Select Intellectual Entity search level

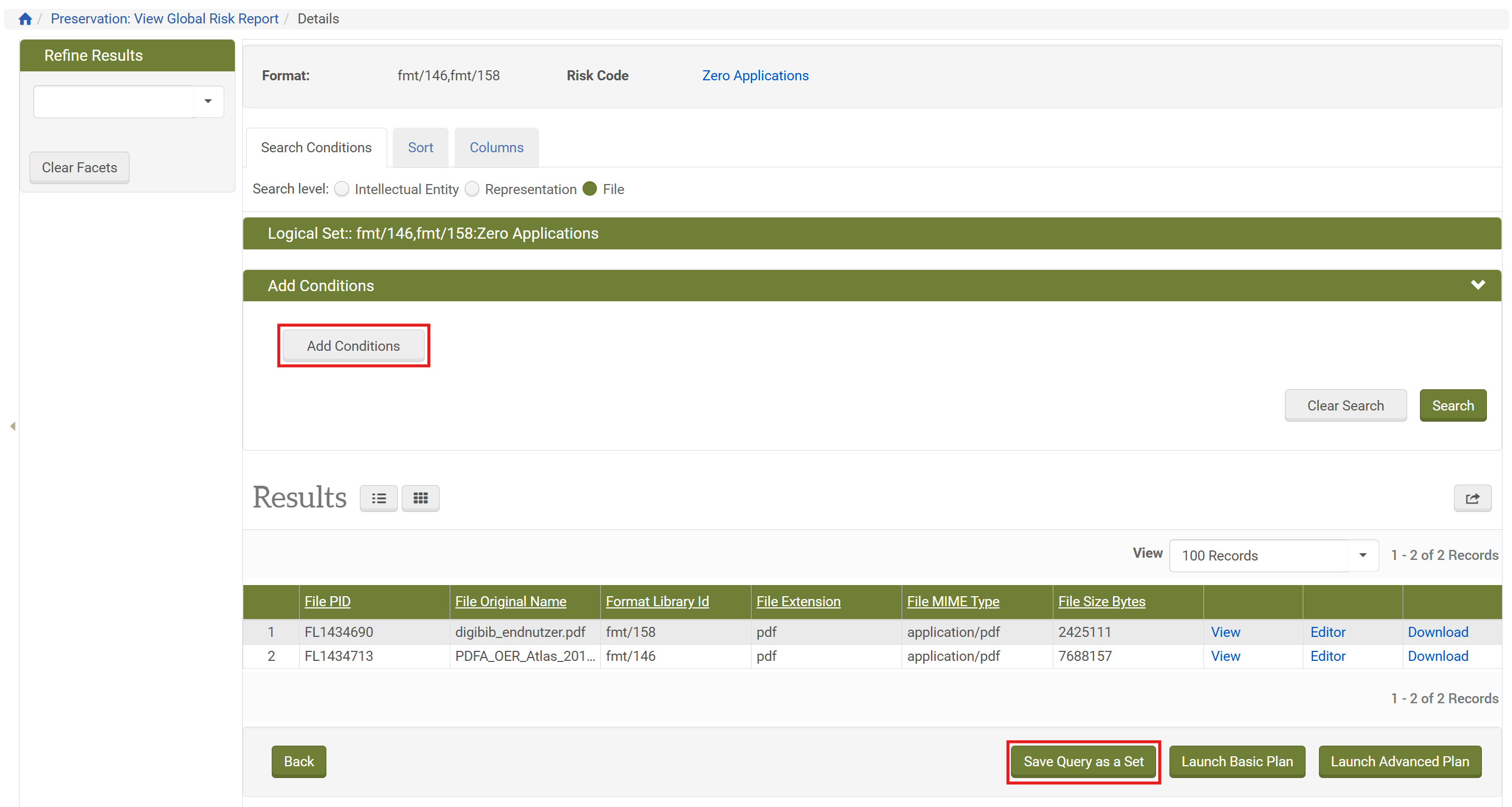pyautogui.click(x=341, y=189)
